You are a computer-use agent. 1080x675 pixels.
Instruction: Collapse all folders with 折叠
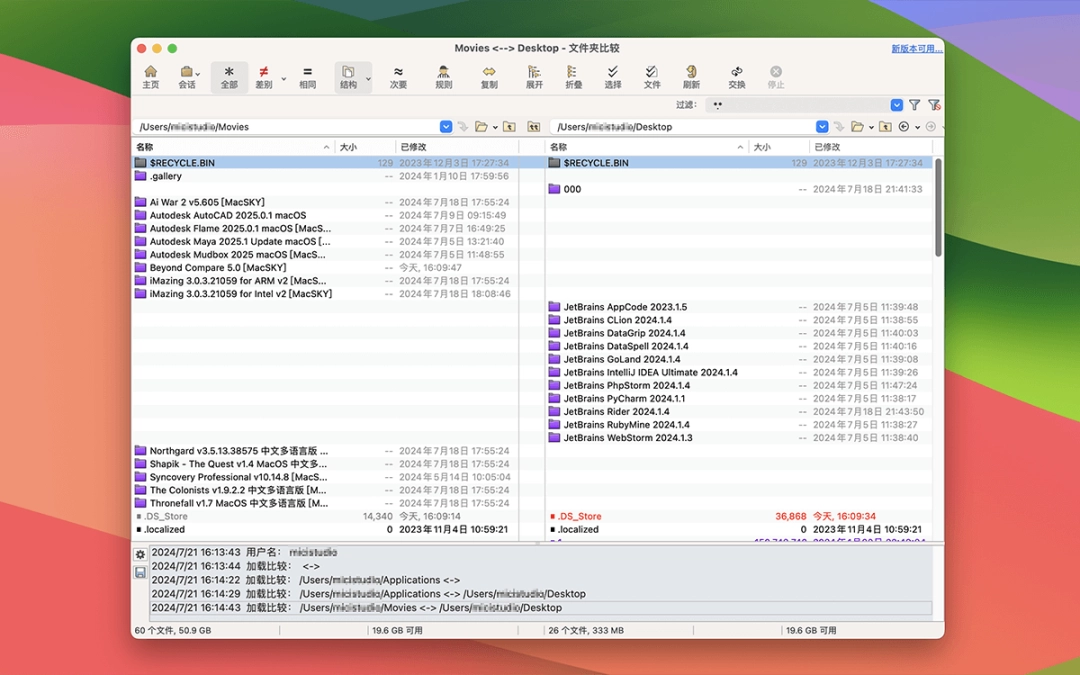tap(573, 77)
